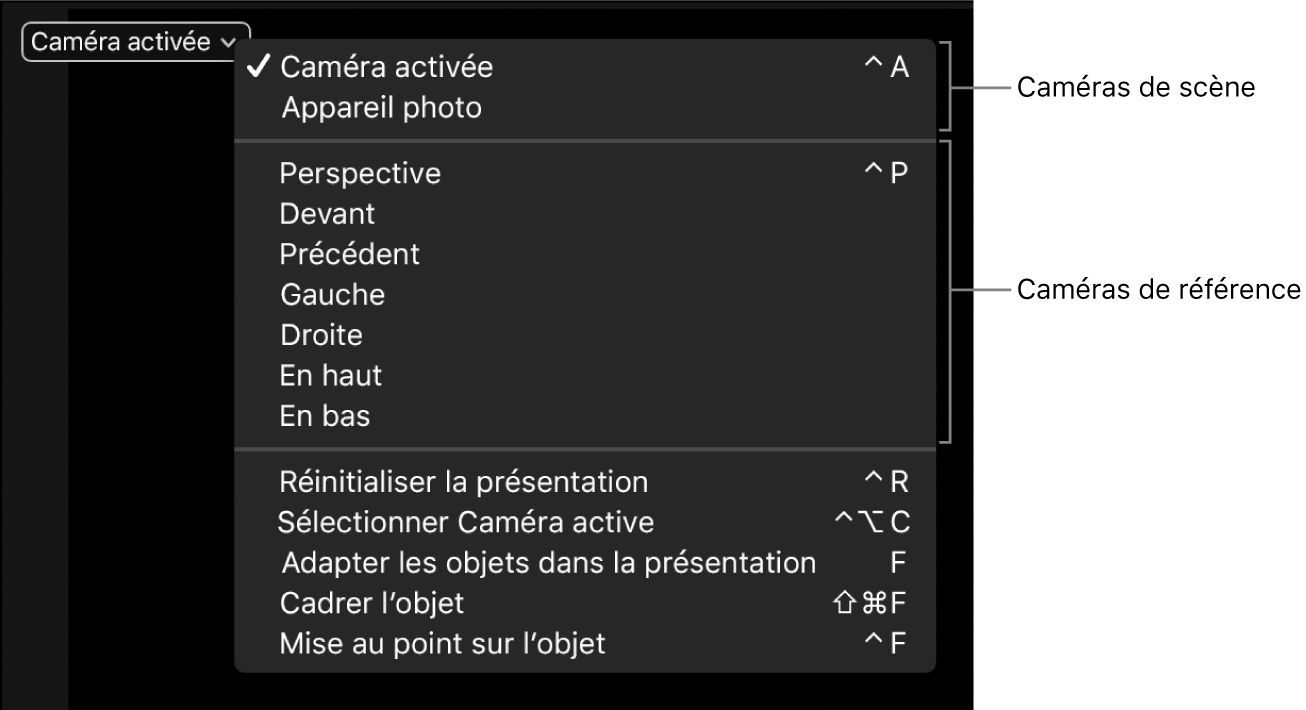Click the chevron on the camera pop-up
This screenshot has height=710, width=1306.
(x=228, y=43)
